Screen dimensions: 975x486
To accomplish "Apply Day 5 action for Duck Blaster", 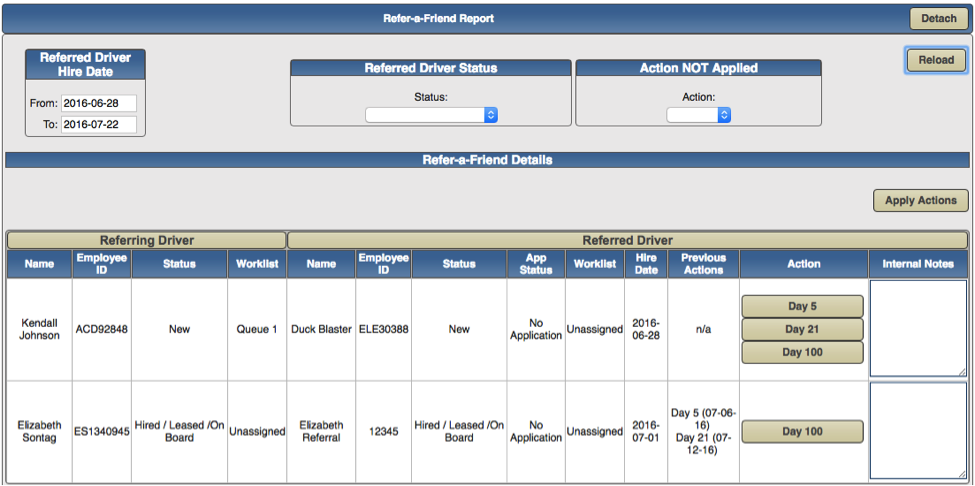I will (802, 306).
